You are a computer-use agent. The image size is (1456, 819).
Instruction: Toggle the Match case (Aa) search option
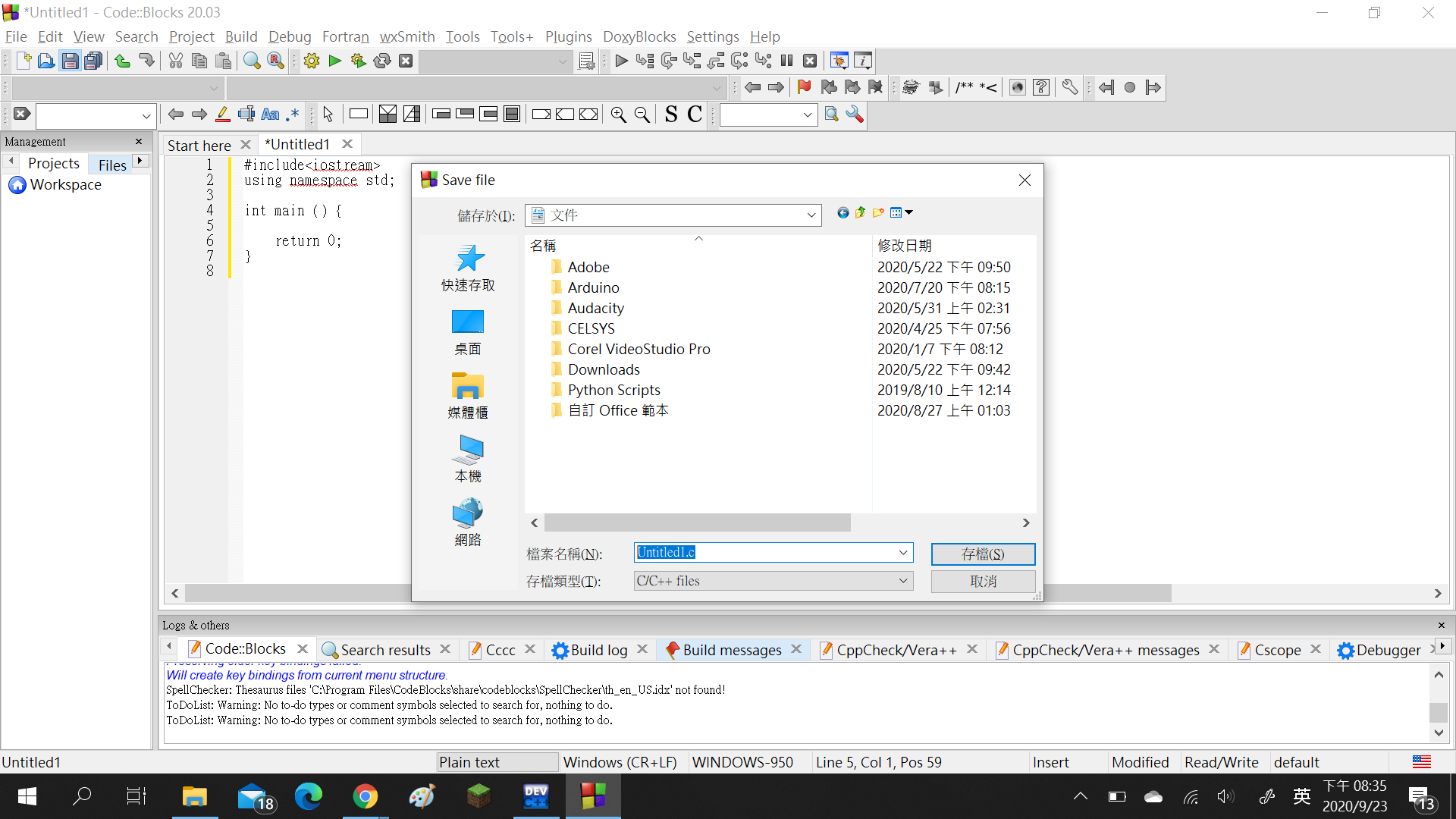[x=270, y=115]
